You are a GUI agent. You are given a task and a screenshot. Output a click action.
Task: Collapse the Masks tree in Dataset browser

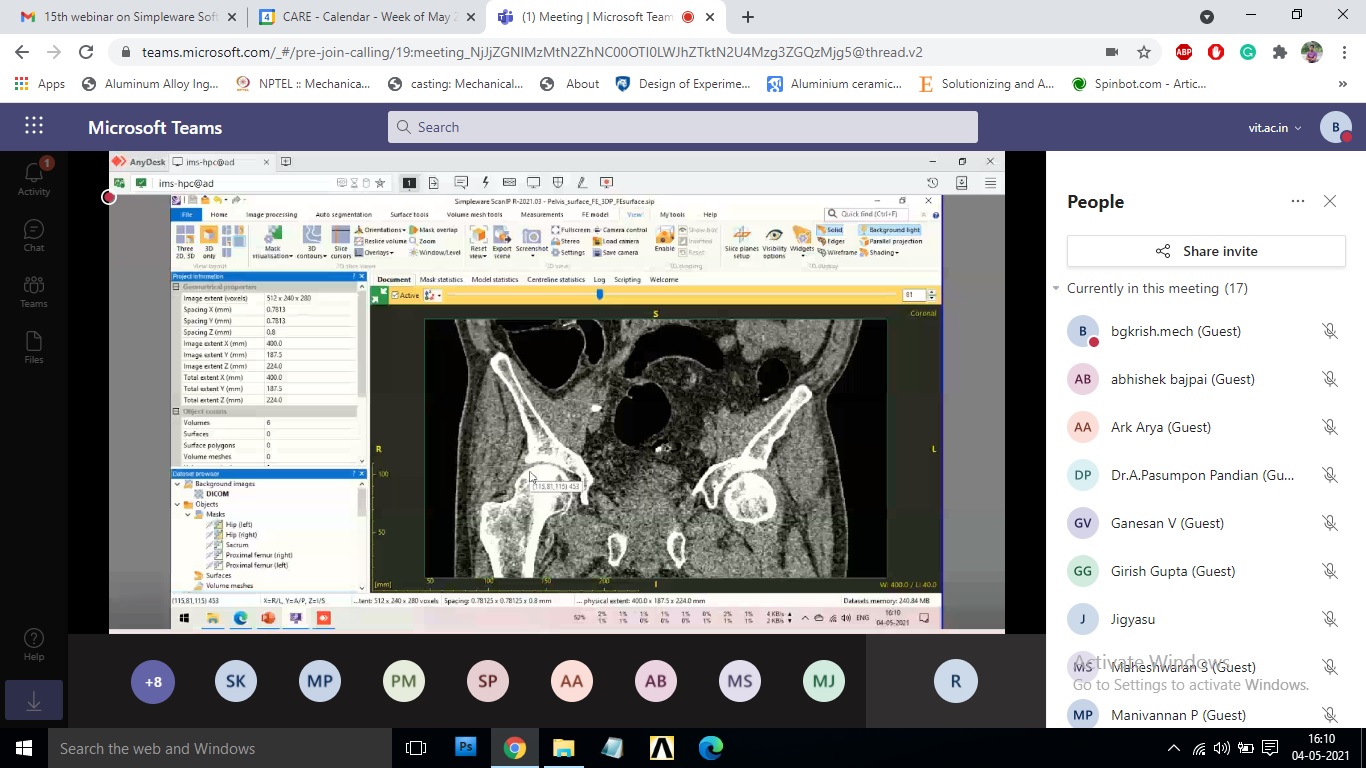click(188, 514)
